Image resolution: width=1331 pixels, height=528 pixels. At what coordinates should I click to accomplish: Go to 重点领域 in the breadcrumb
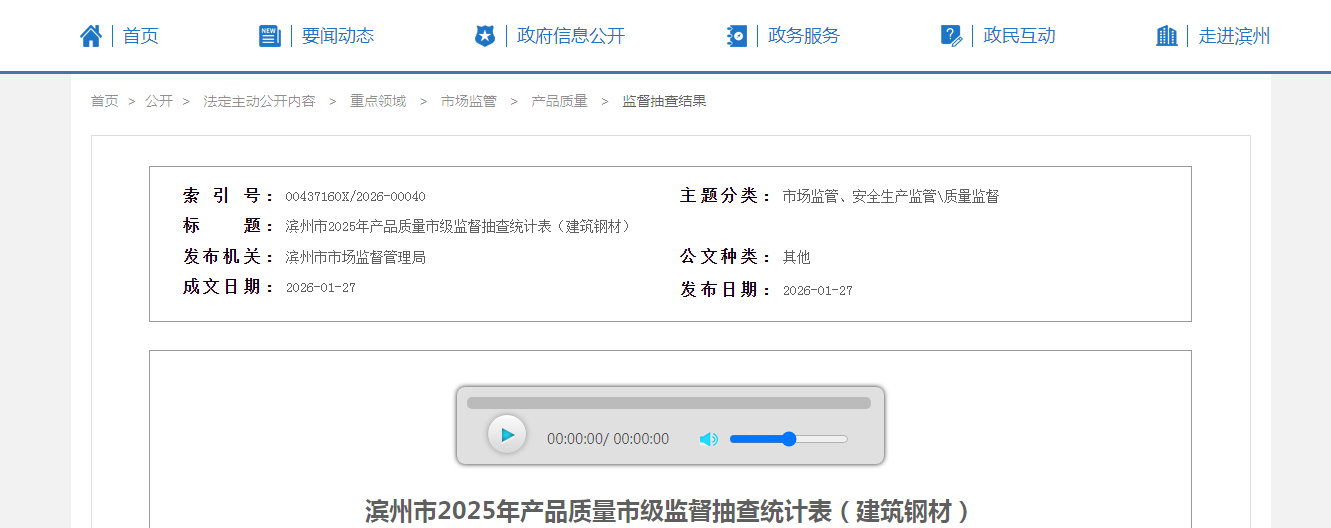(x=378, y=101)
